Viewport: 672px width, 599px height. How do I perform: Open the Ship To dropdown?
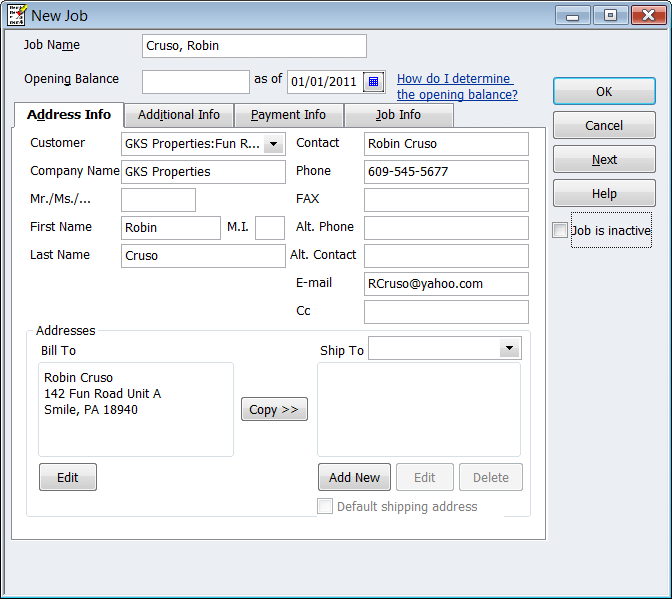click(510, 348)
